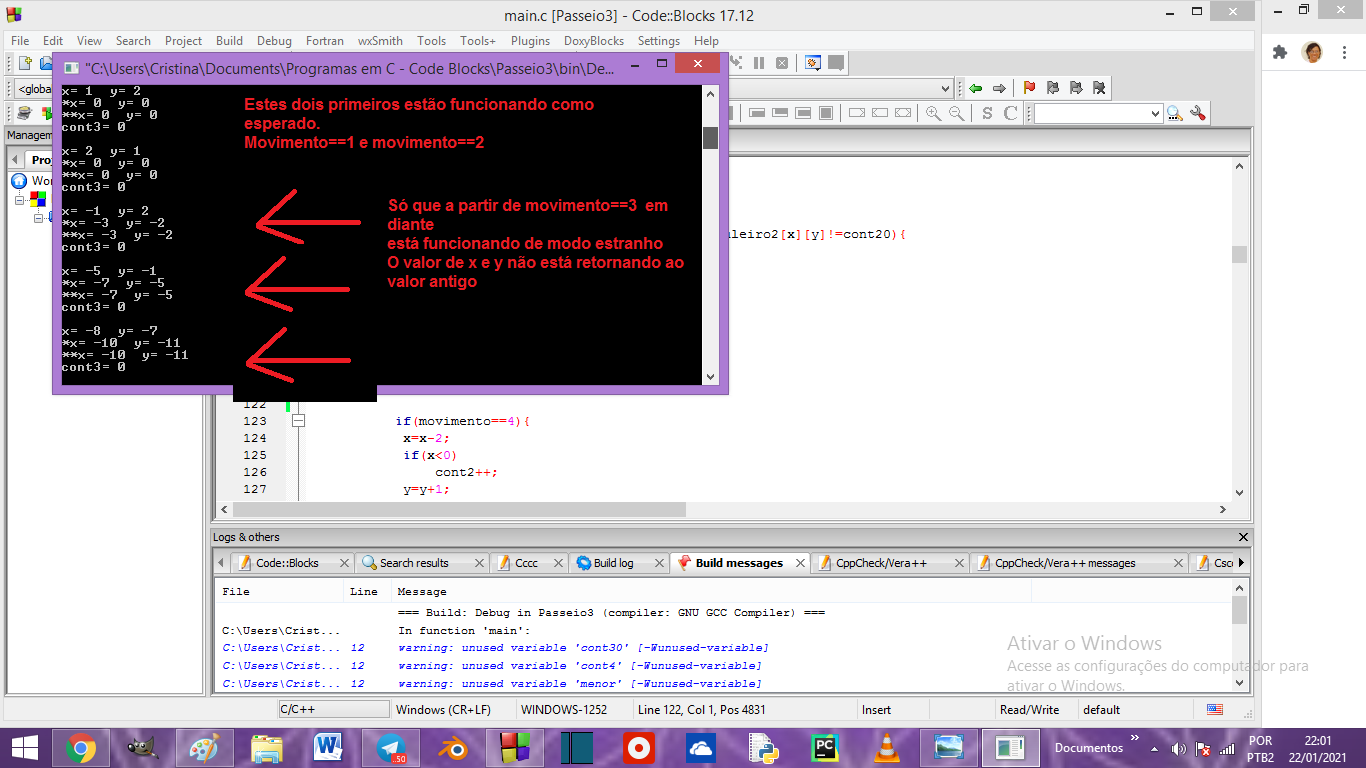Open the wxSmith menu
This screenshot has height=768, width=1366.
pos(380,41)
